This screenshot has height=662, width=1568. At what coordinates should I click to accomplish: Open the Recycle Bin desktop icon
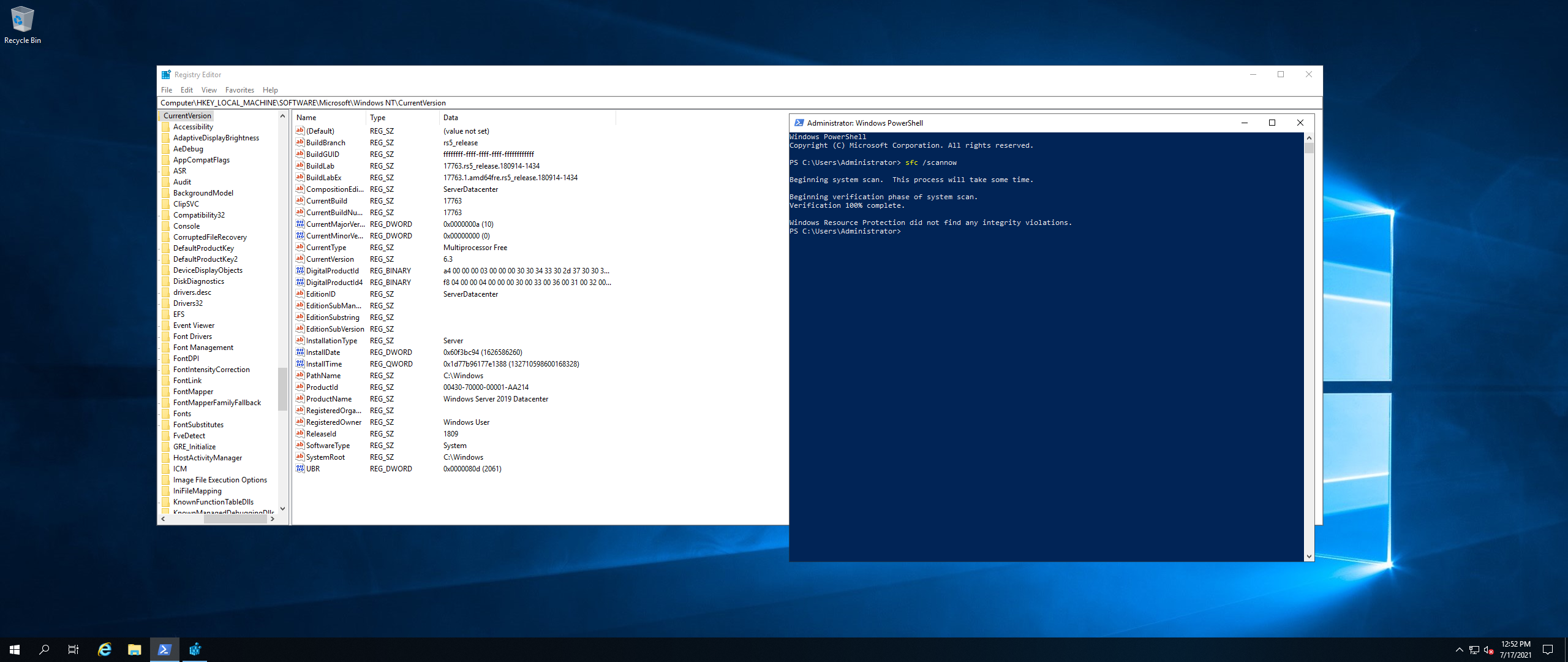click(23, 25)
